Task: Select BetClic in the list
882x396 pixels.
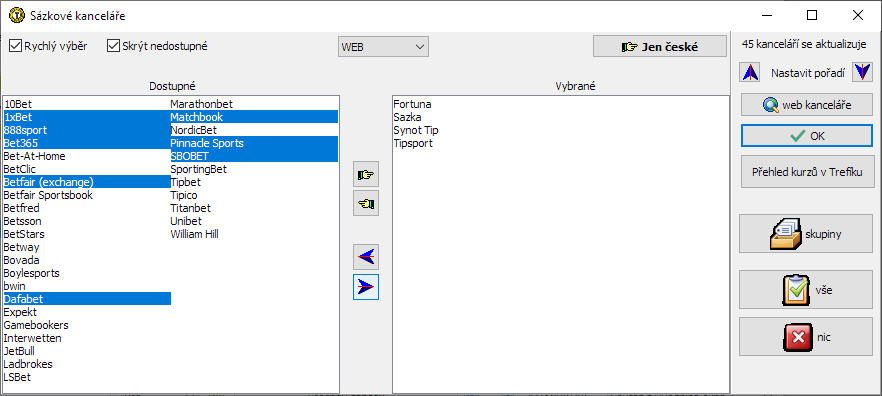Action: pos(87,169)
